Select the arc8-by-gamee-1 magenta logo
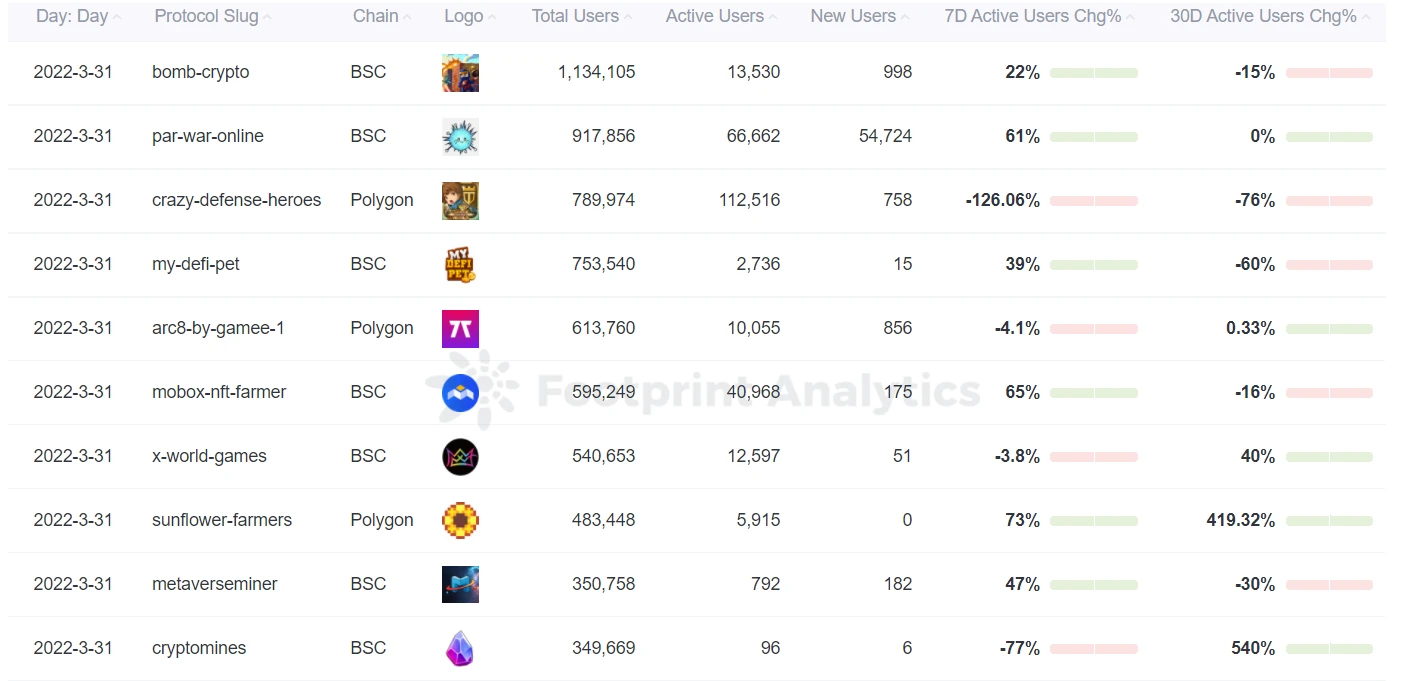Image resolution: width=1404 pixels, height=681 pixels. pyautogui.click(x=460, y=329)
